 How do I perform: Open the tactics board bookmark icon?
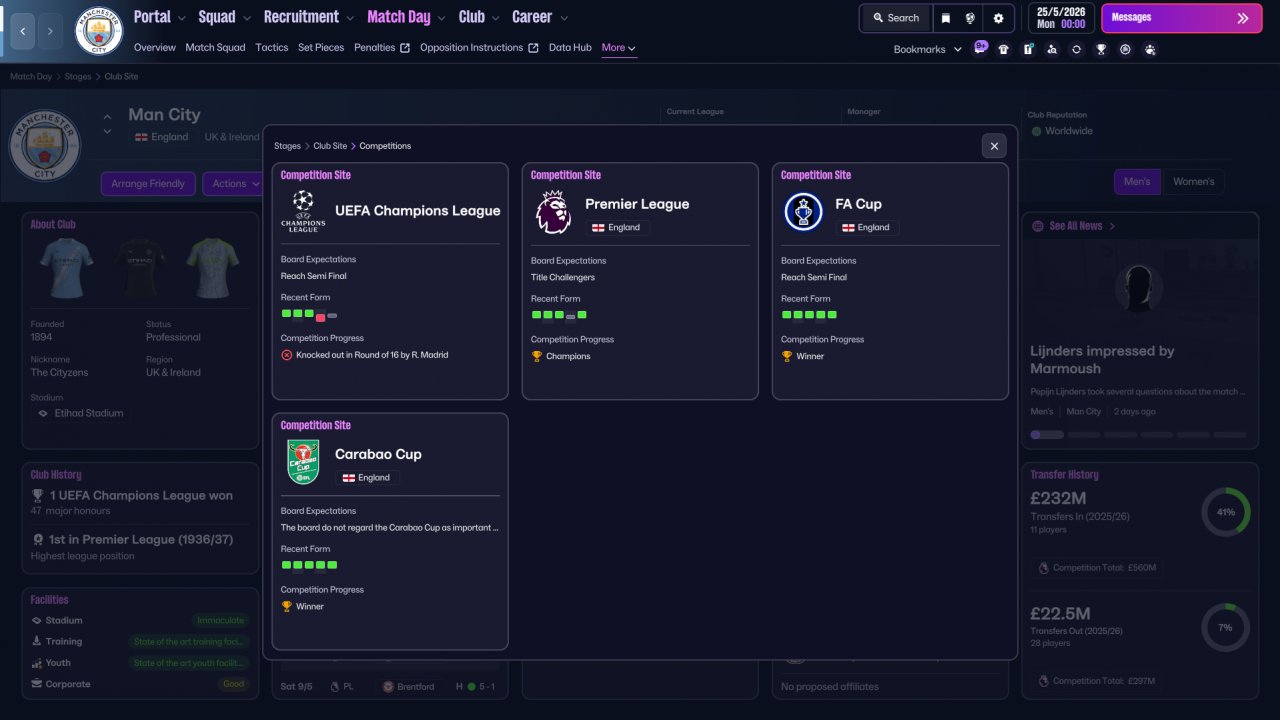(x=1028, y=49)
